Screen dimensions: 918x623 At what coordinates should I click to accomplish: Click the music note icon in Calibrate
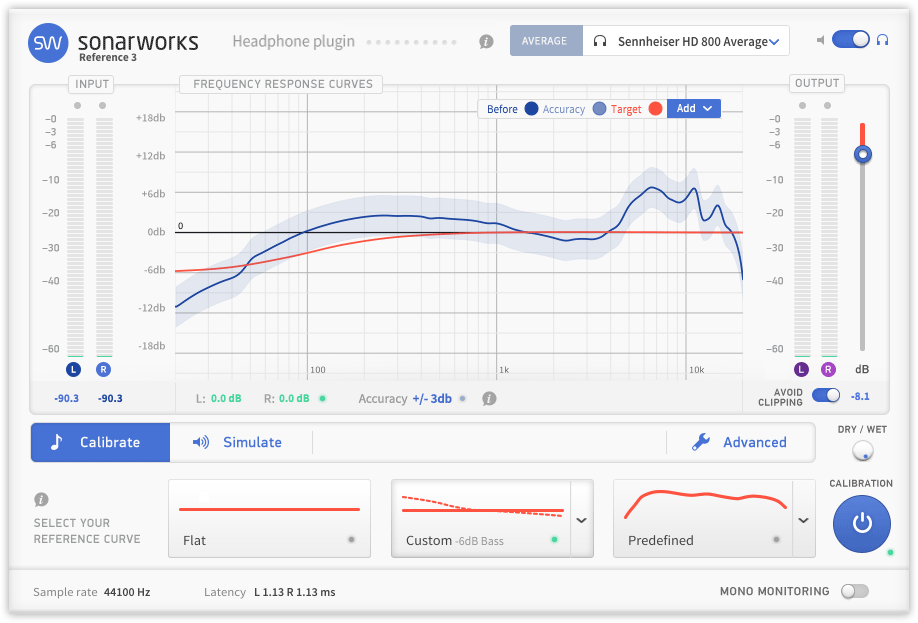[x=56, y=442]
